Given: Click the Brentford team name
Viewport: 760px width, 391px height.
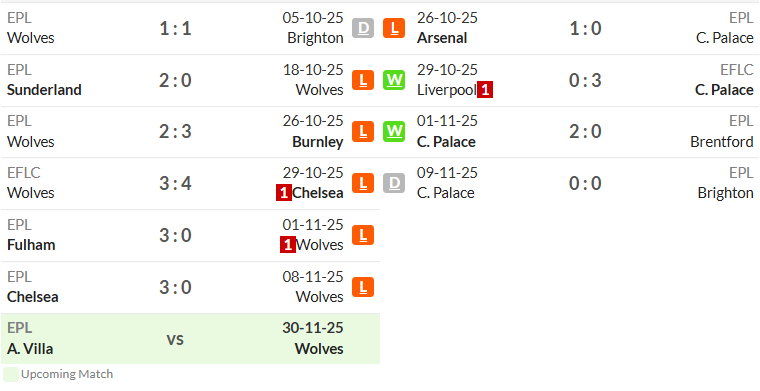Looking at the screenshot, I should coord(722,142).
